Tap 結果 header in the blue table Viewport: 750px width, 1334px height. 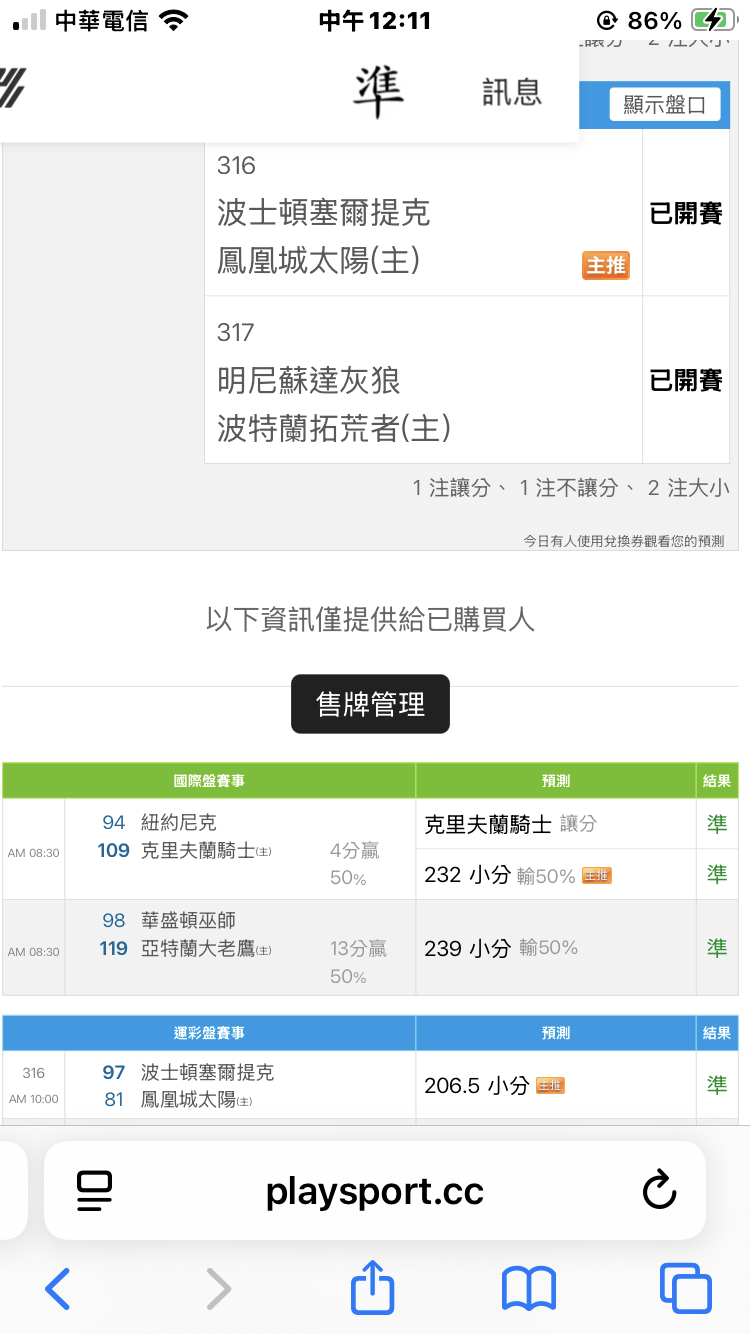(x=717, y=1033)
